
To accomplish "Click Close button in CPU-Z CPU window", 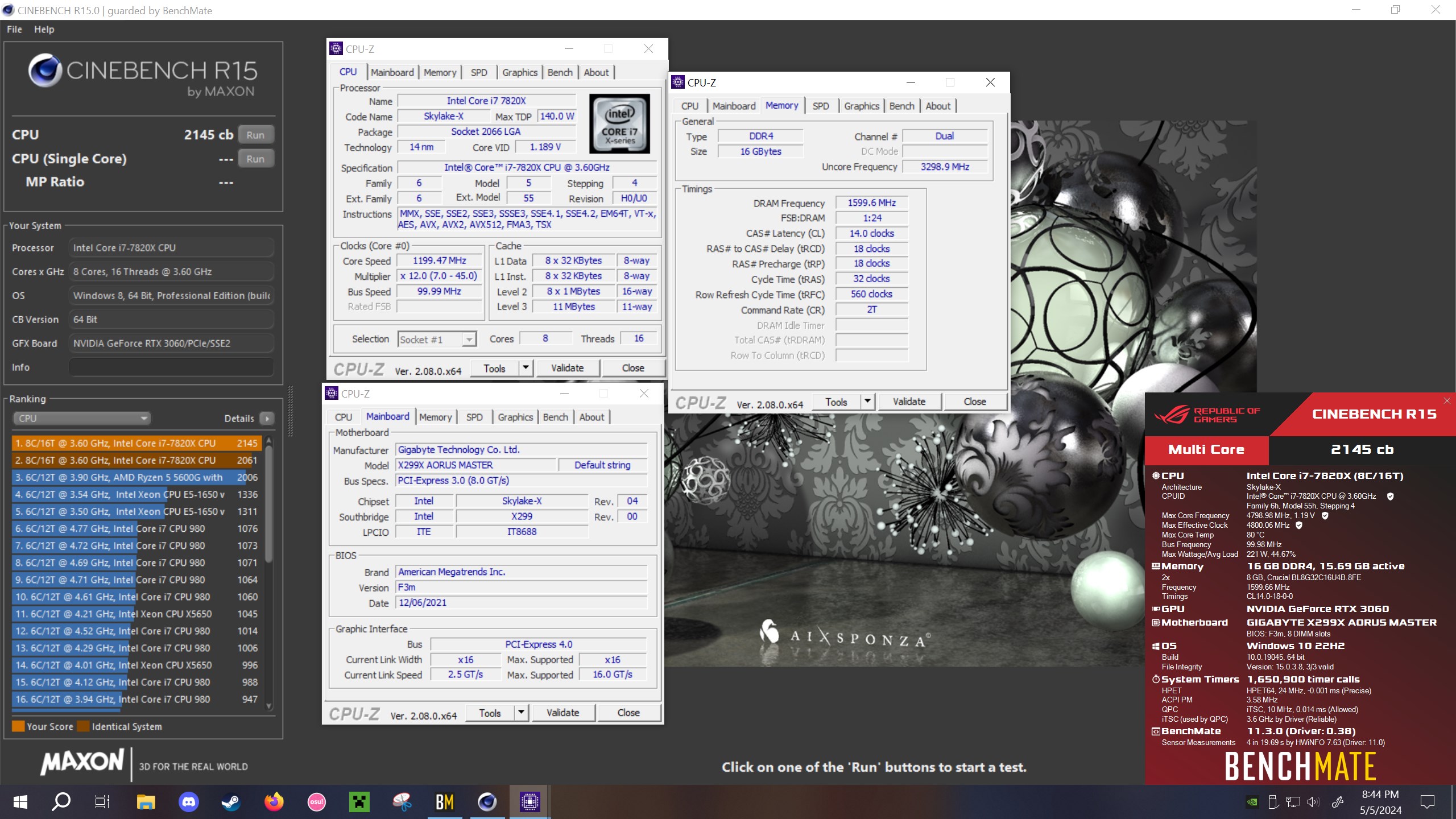I will tap(632, 369).
